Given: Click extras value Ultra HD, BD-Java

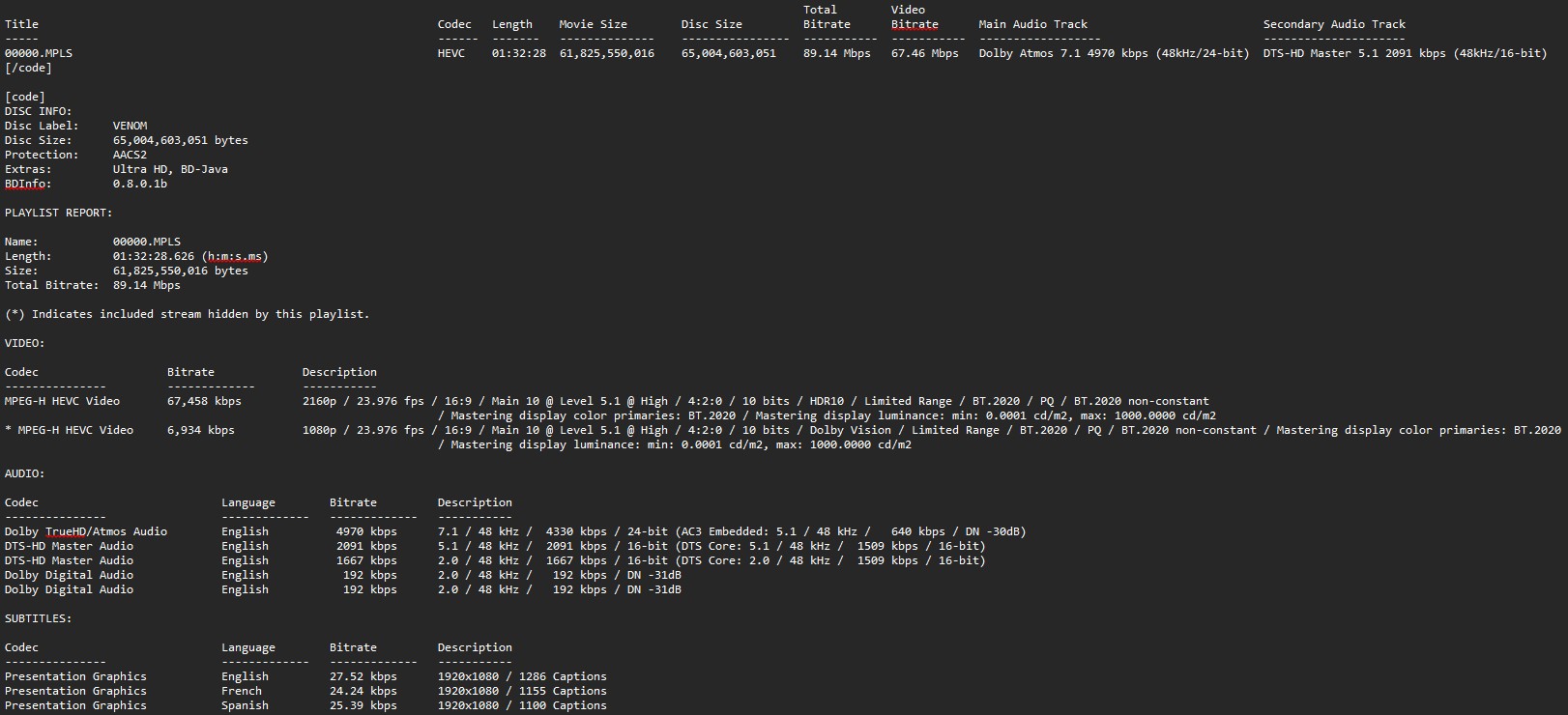Looking at the screenshot, I should click(x=170, y=169).
